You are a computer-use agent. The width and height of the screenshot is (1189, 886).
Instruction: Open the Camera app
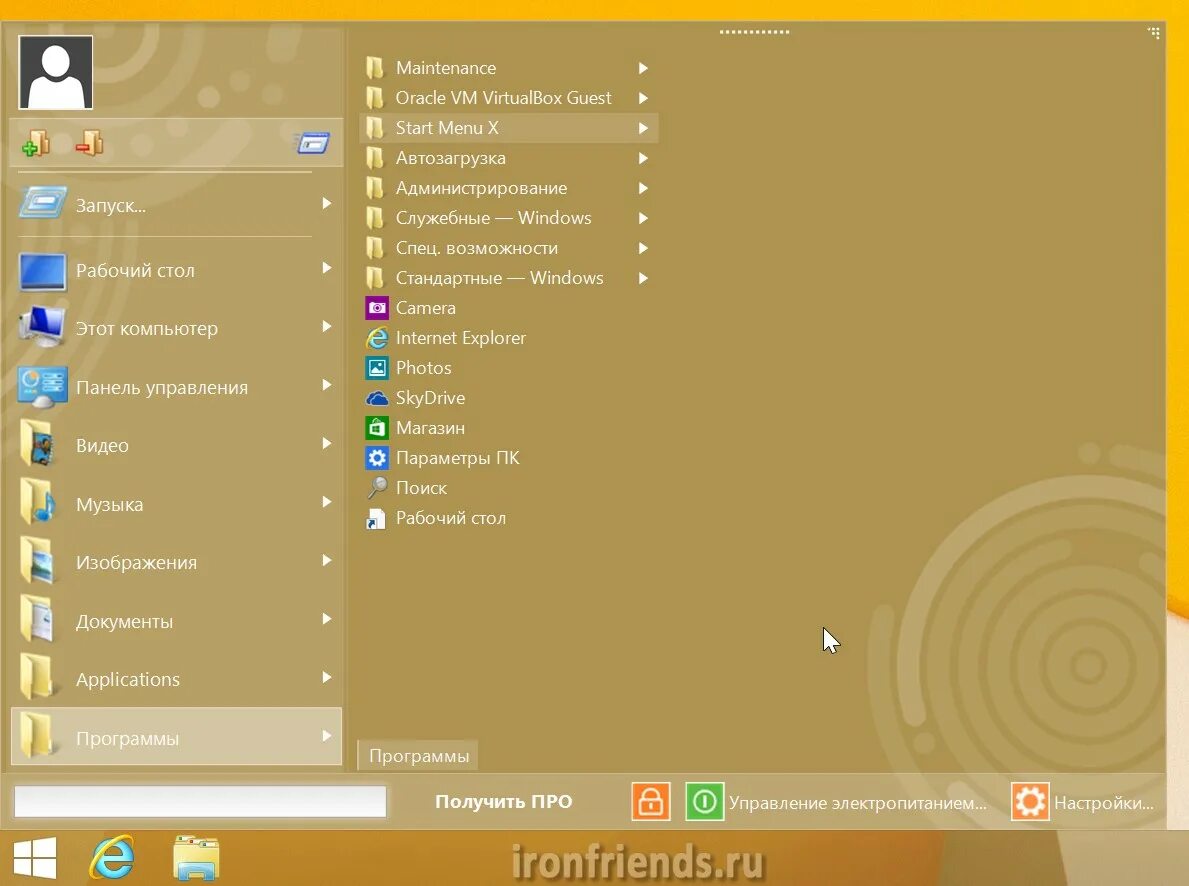click(427, 307)
